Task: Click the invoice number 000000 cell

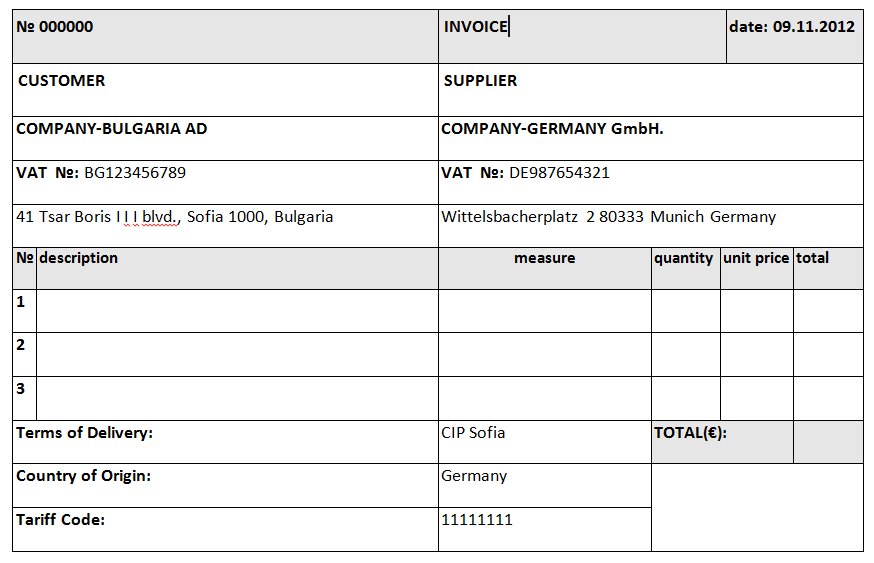Action: (x=55, y=27)
